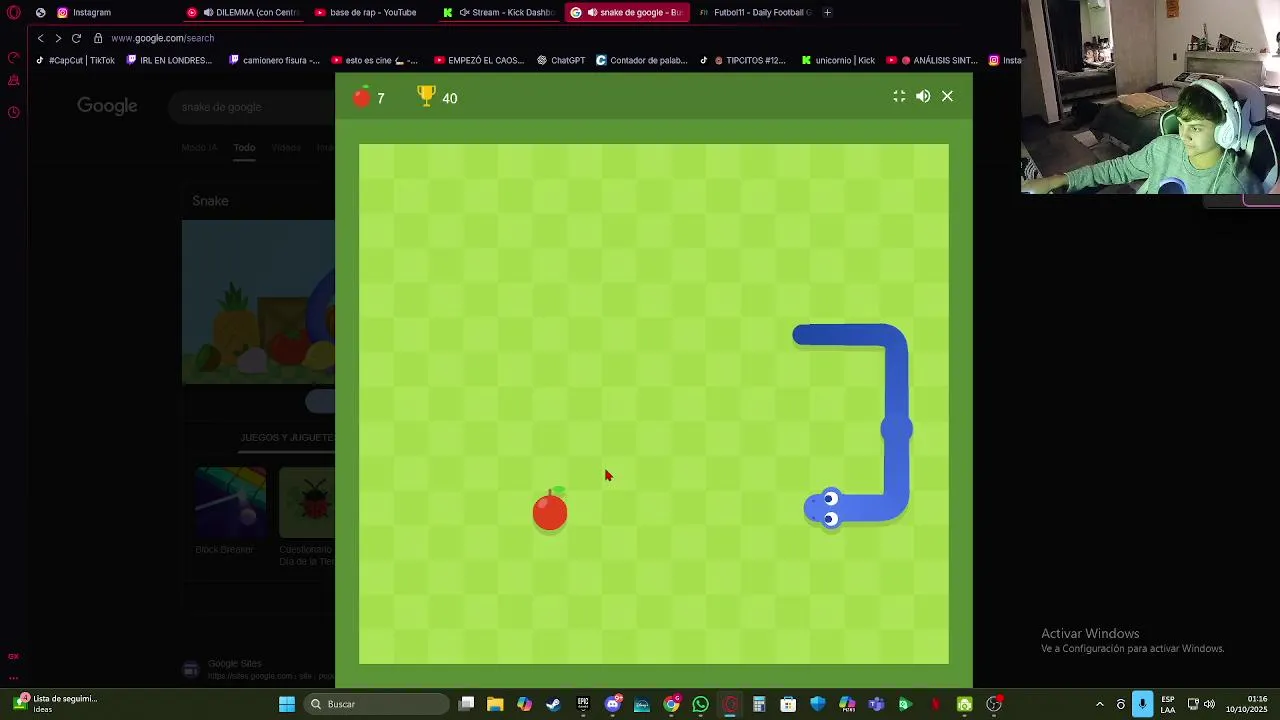Open the clock and date panel

(x=1247, y=704)
